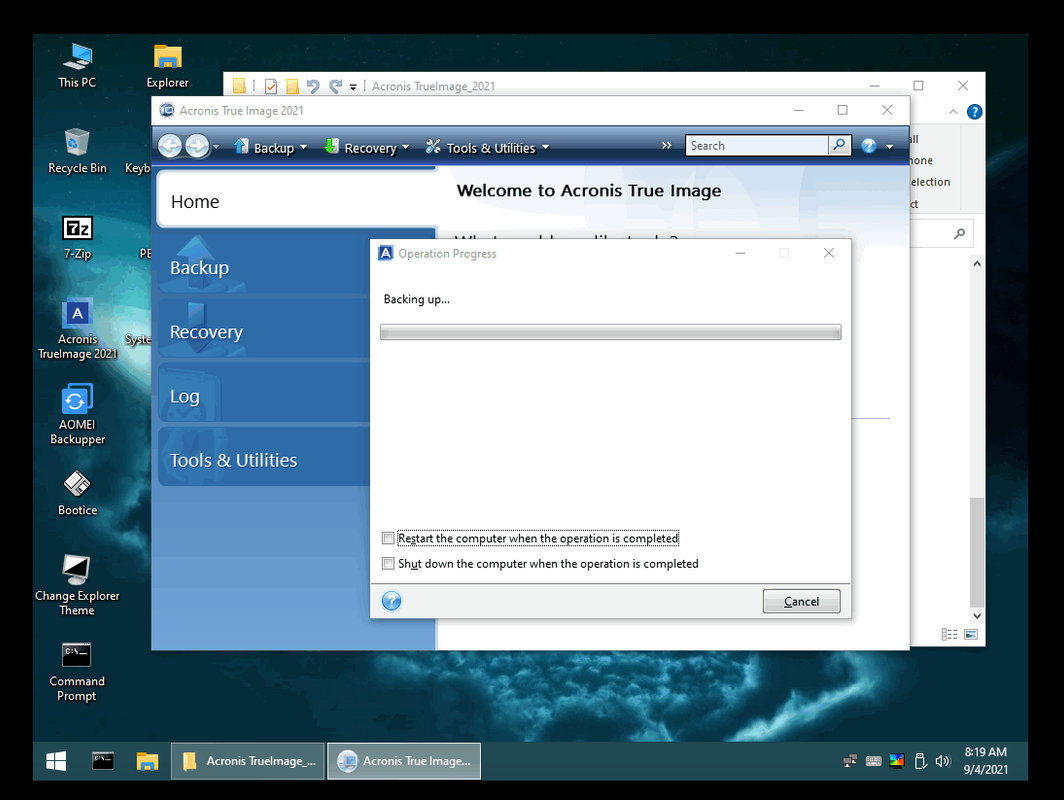Click the help icon in Acronis toolbar
Screen dimensions: 1064x800
(x=869, y=146)
